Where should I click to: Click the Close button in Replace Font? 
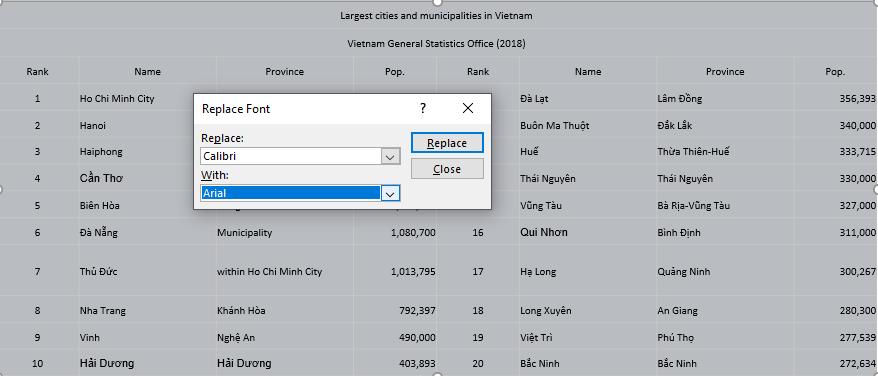pyautogui.click(x=447, y=169)
